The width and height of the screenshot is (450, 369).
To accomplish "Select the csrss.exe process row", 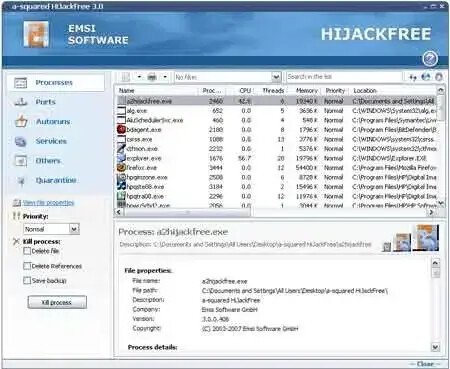I will (277, 139).
